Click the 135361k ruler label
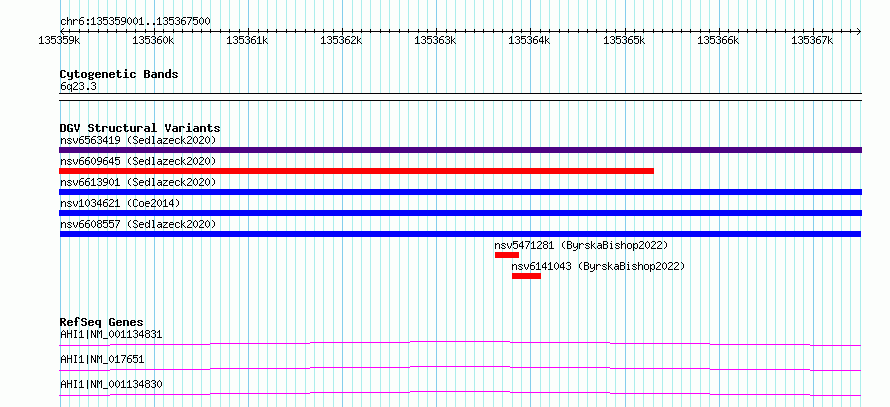The height and width of the screenshot is (407, 890). (247, 40)
